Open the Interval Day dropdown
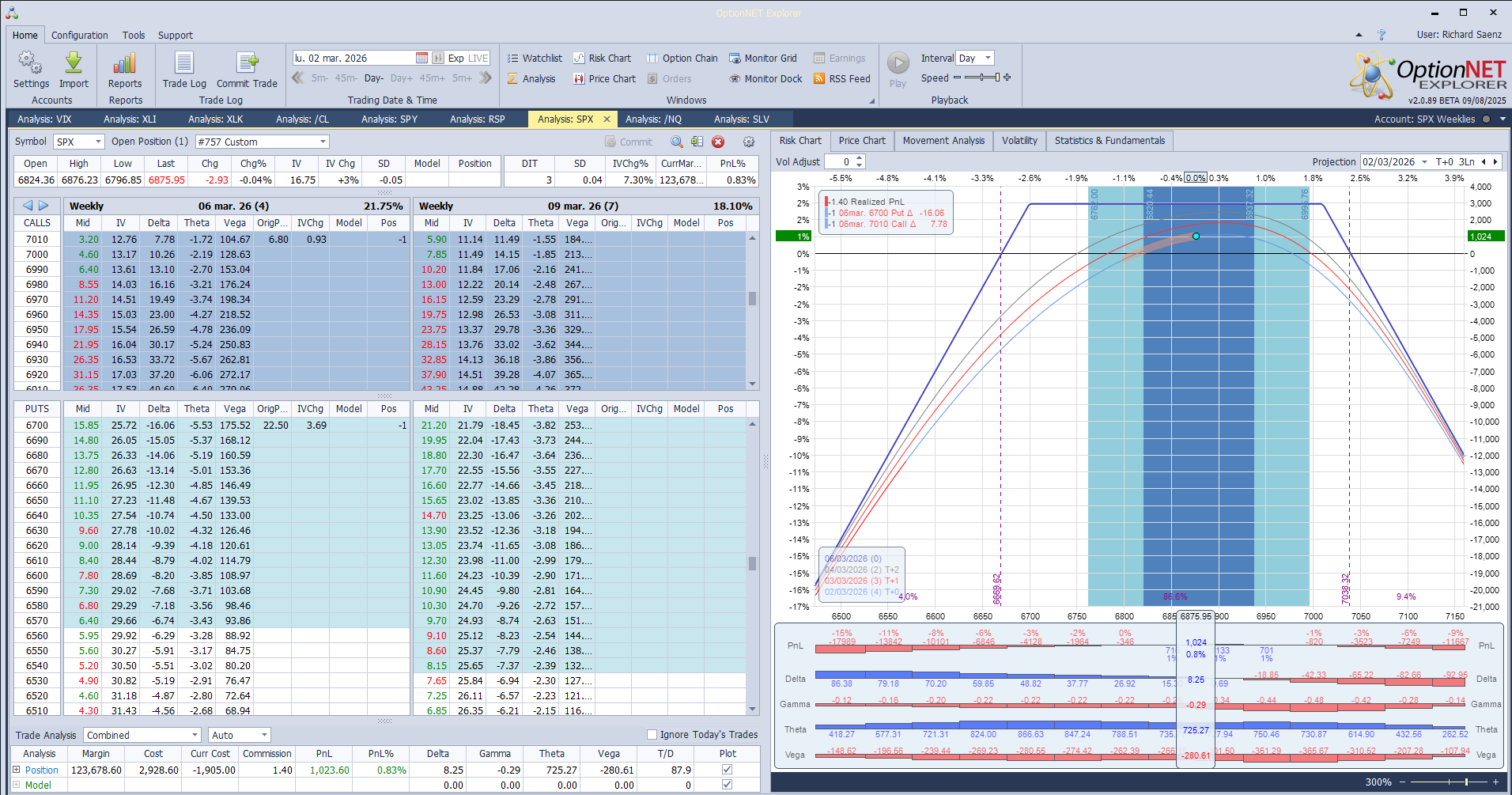The width and height of the screenshot is (1512, 795). pos(987,59)
